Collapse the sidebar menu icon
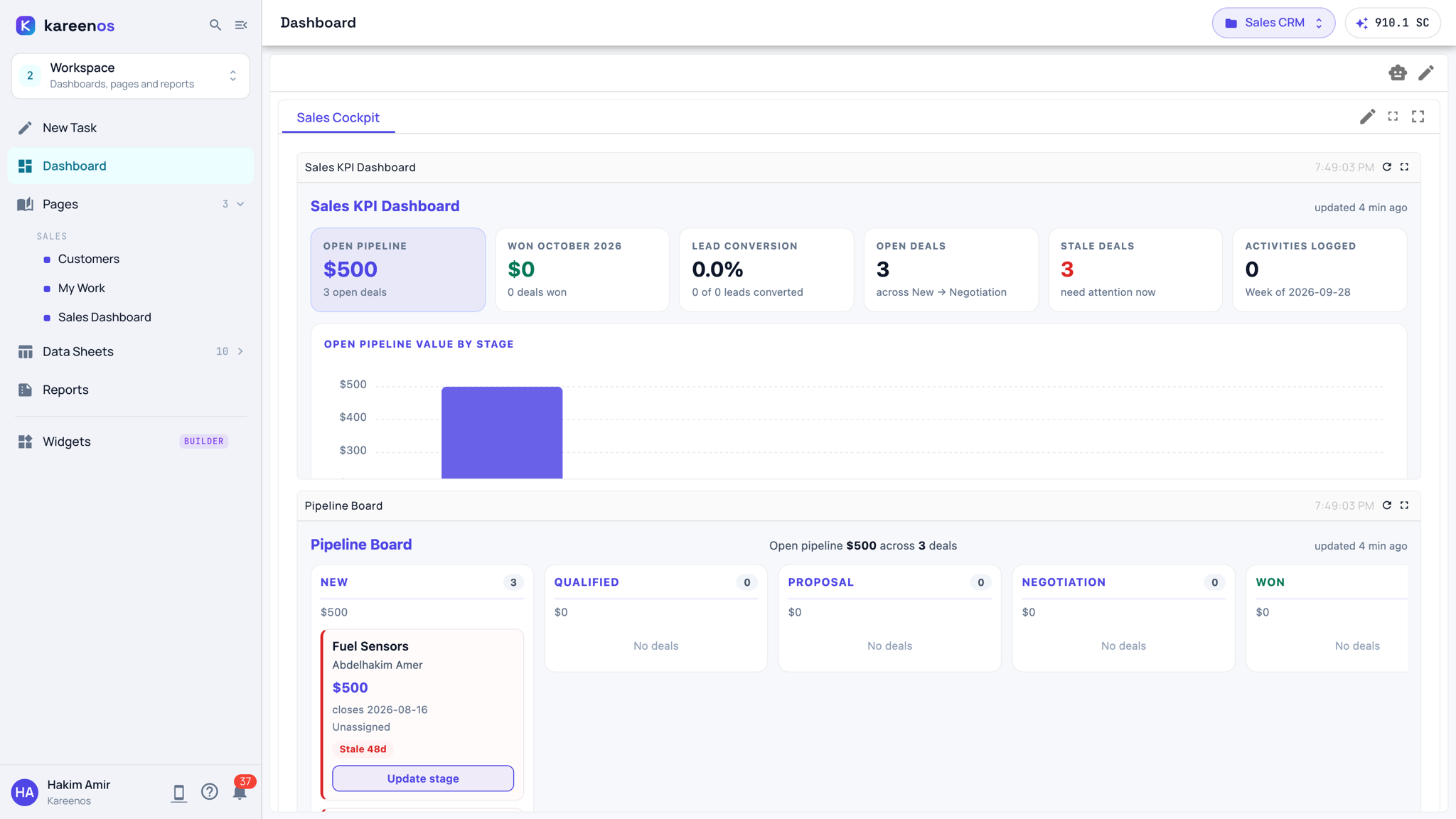Screen dimensions: 1456x819 (x=241, y=25)
